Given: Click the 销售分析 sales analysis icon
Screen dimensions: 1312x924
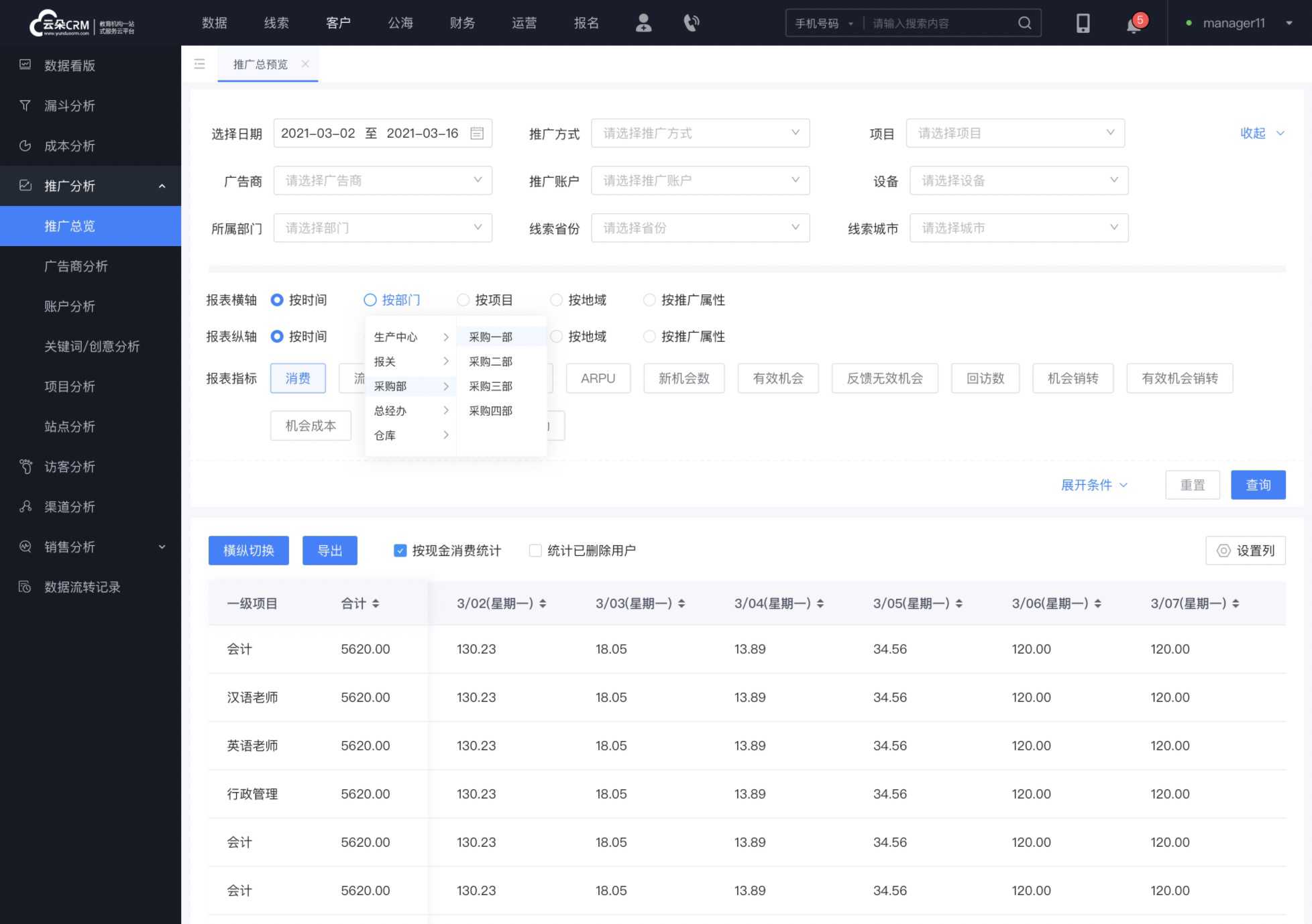Looking at the screenshot, I should click(25, 547).
